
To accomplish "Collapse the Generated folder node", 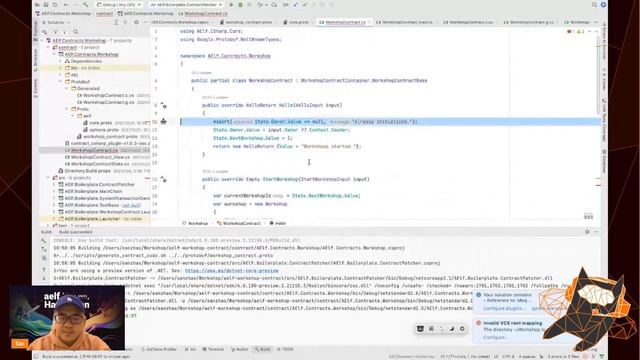I will (67, 88).
